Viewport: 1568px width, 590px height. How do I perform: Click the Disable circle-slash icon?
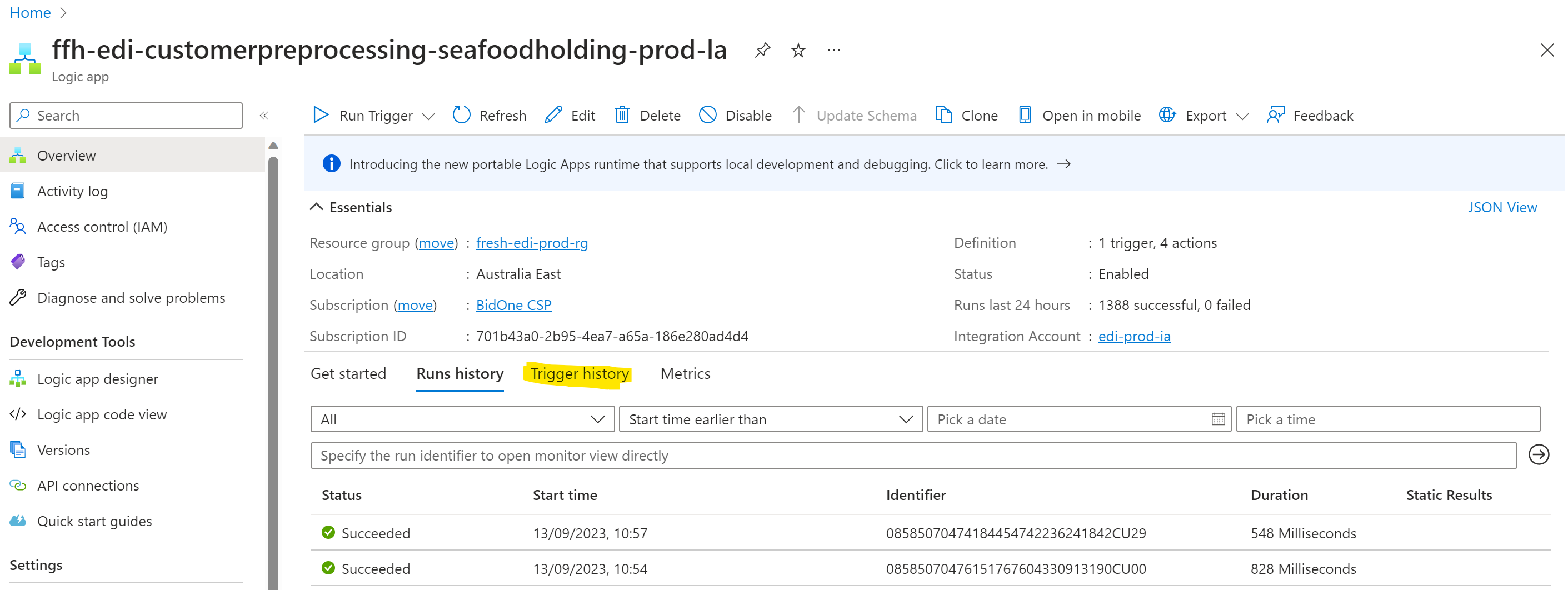pos(707,115)
